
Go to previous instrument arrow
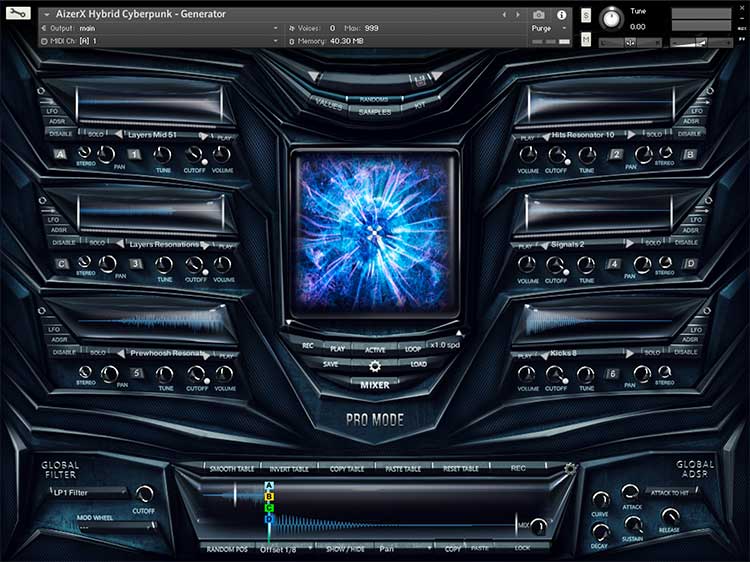pos(504,15)
